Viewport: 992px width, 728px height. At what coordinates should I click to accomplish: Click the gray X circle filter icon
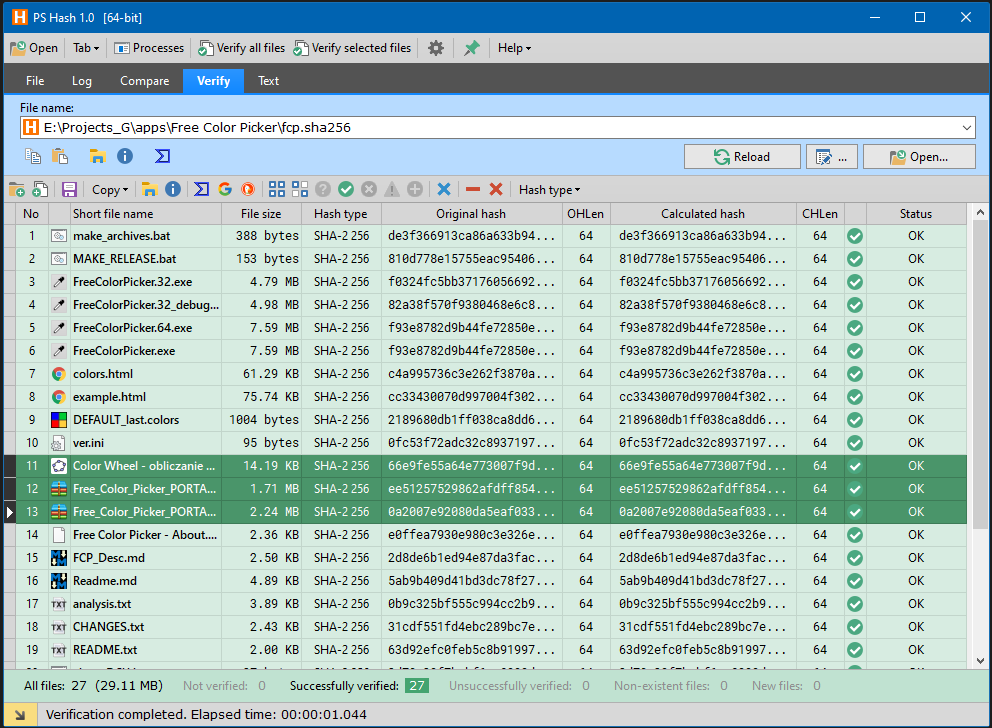tap(369, 189)
